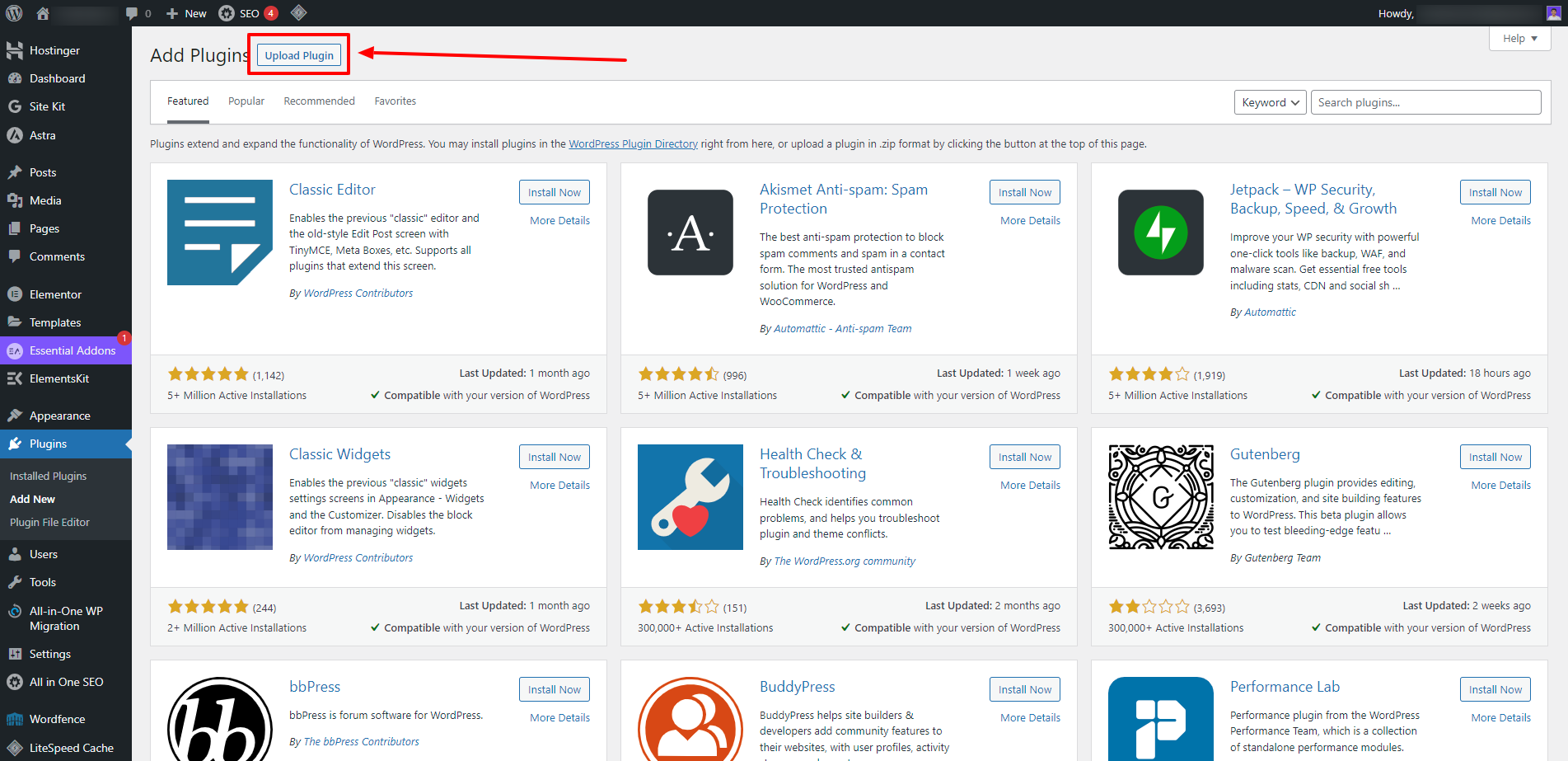Click the user avatar in top right
Viewport: 1568px width, 761px height.
coord(1553,13)
